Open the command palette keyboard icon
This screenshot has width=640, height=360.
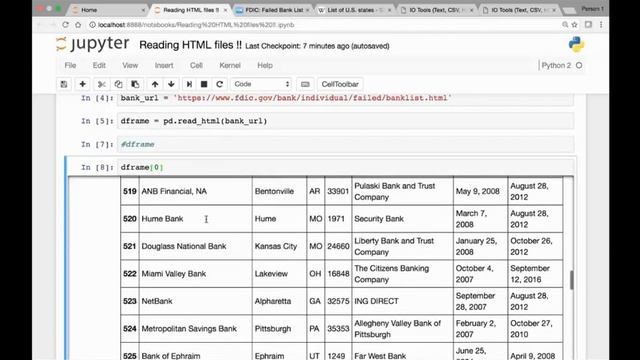(x=305, y=84)
